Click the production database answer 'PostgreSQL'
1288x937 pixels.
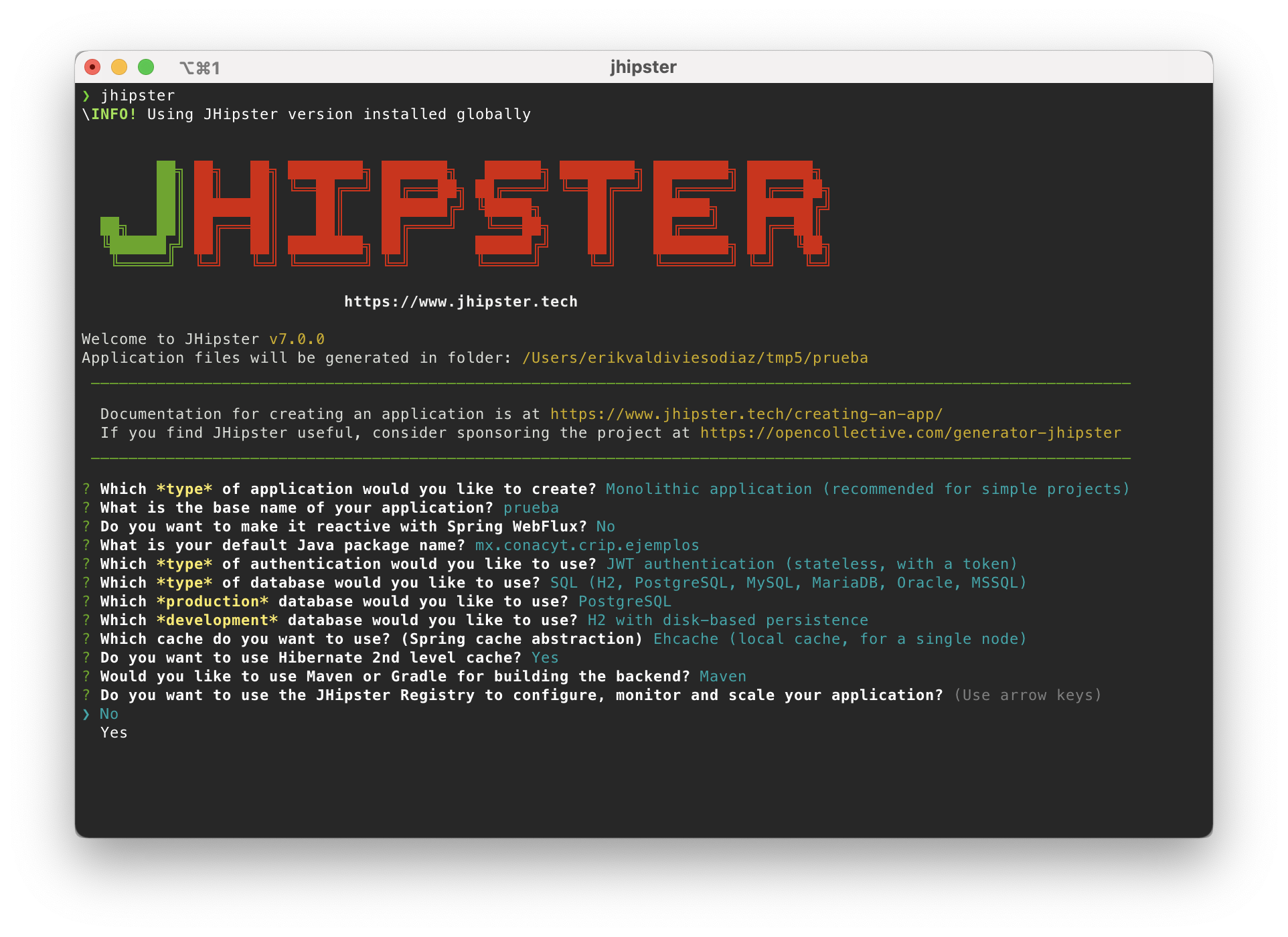click(625, 602)
